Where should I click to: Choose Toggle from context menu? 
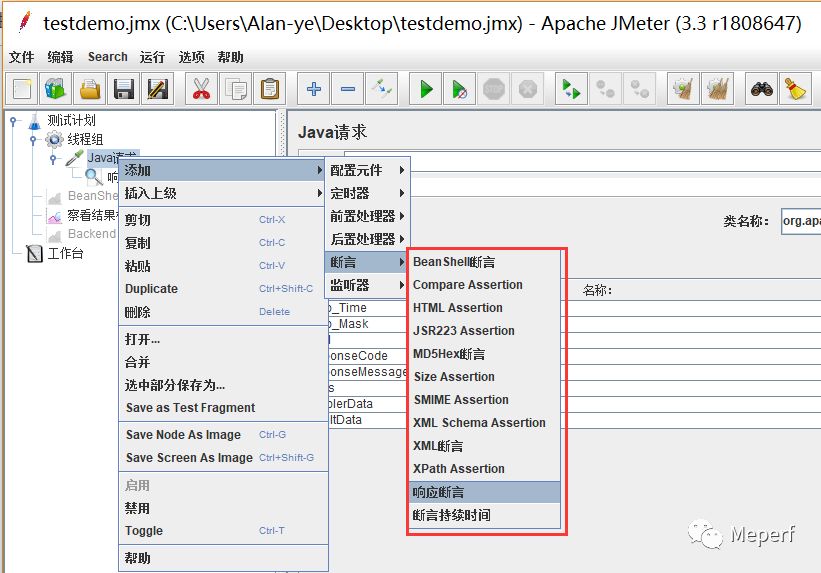pos(223,531)
